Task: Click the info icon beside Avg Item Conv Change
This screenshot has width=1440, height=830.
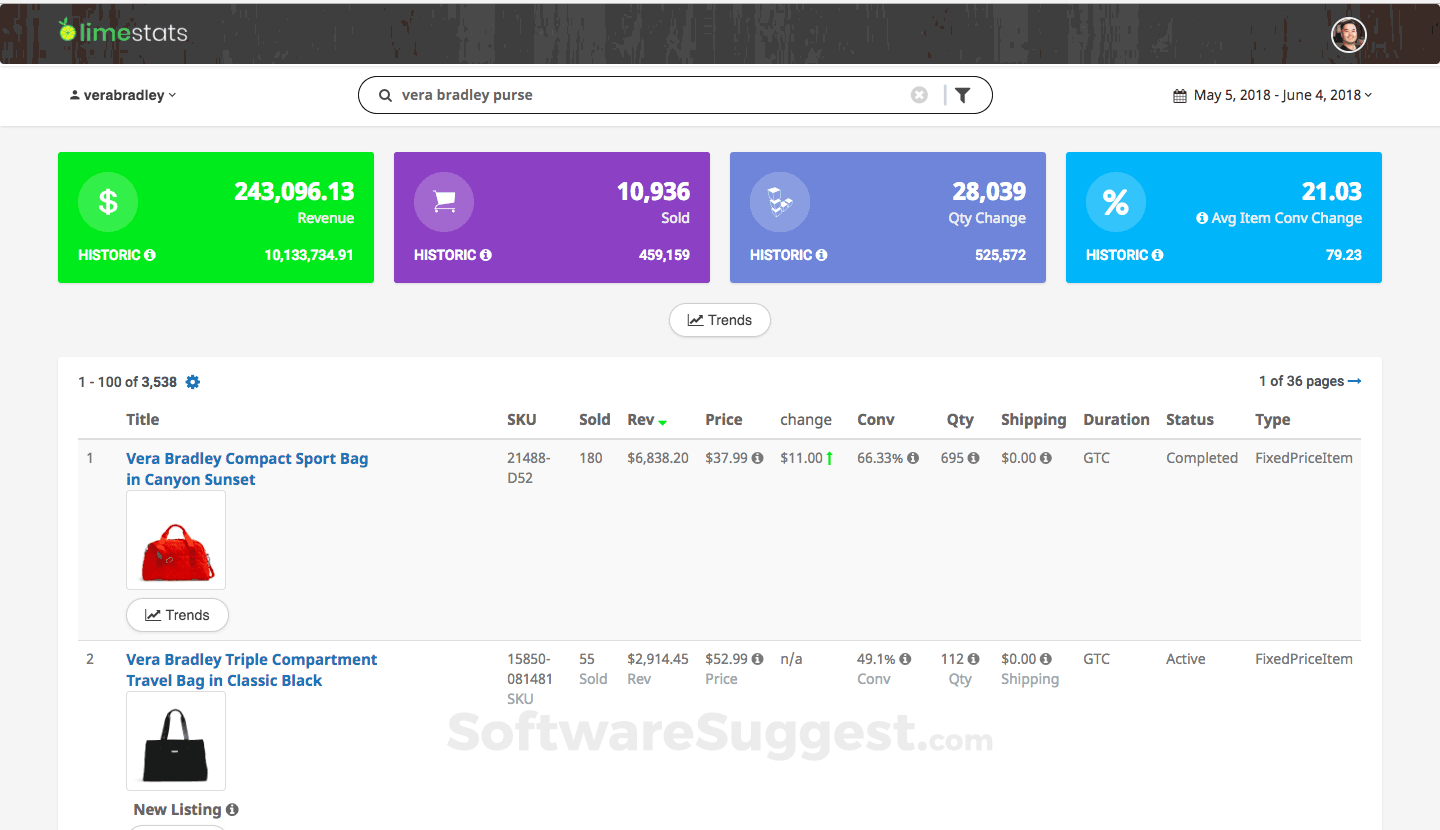Action: (x=1202, y=218)
